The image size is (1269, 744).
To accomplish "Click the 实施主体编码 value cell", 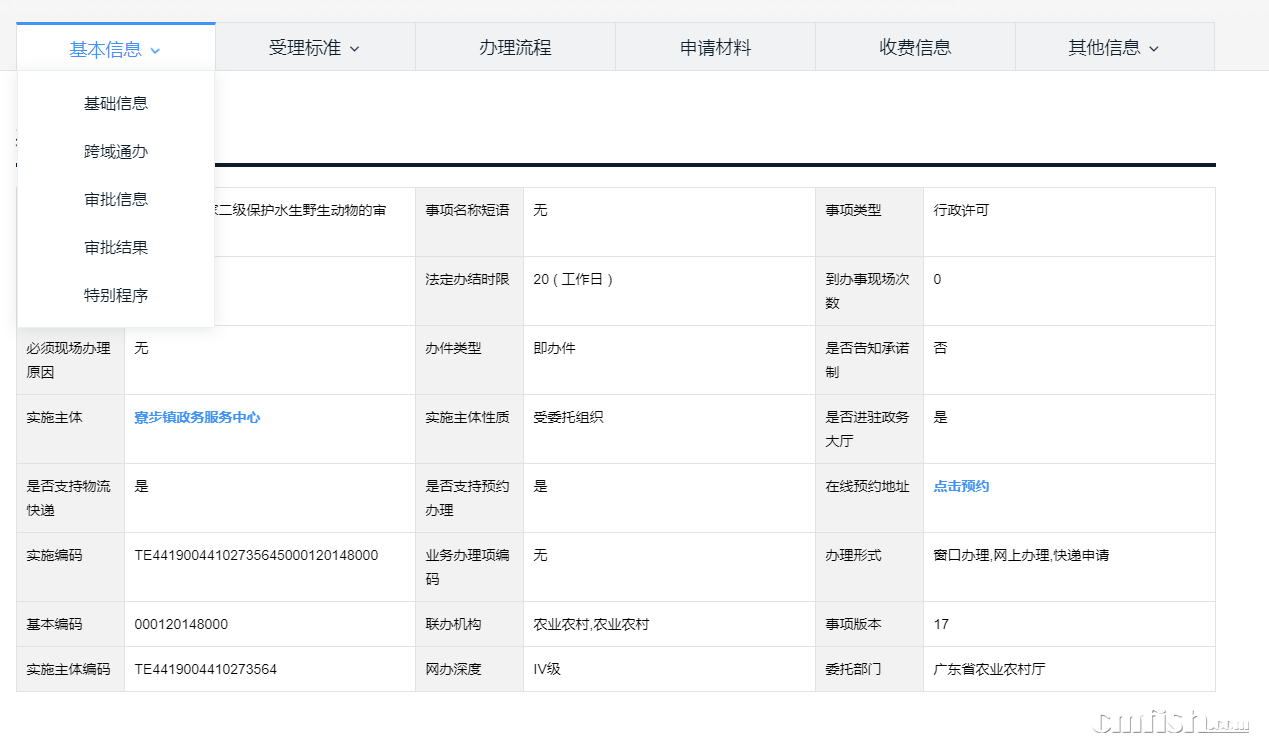I will tap(205, 669).
